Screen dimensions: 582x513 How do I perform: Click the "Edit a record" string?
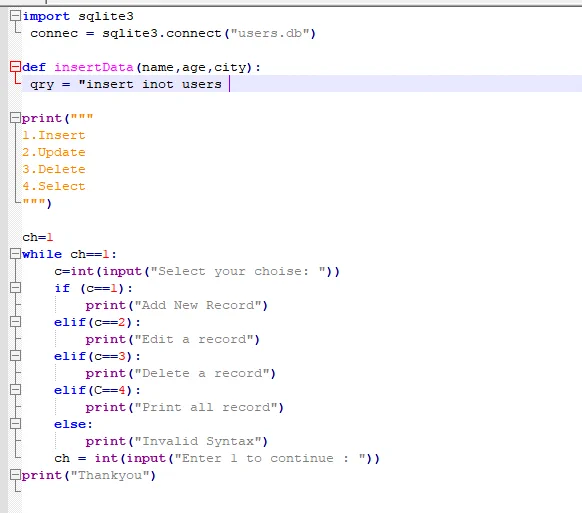coord(194,339)
